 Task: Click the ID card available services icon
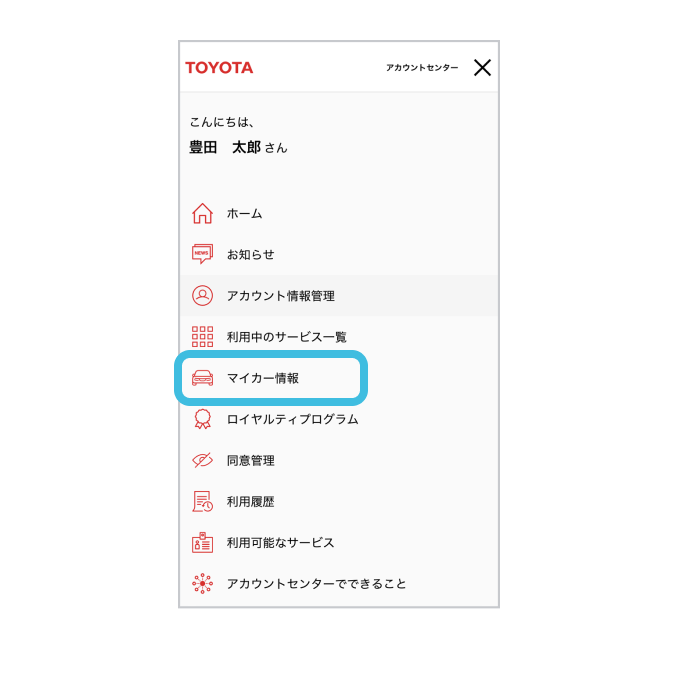tap(202, 542)
